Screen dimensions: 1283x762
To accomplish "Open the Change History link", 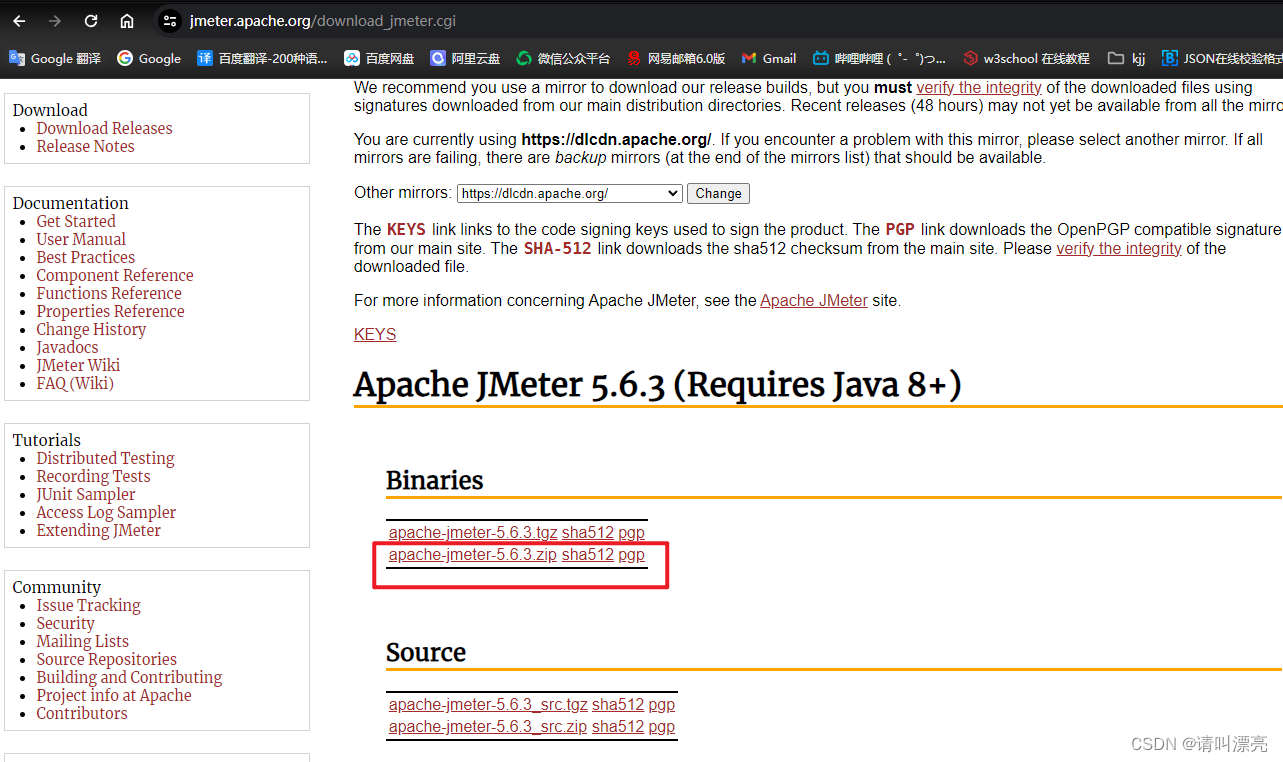I will (x=91, y=329).
